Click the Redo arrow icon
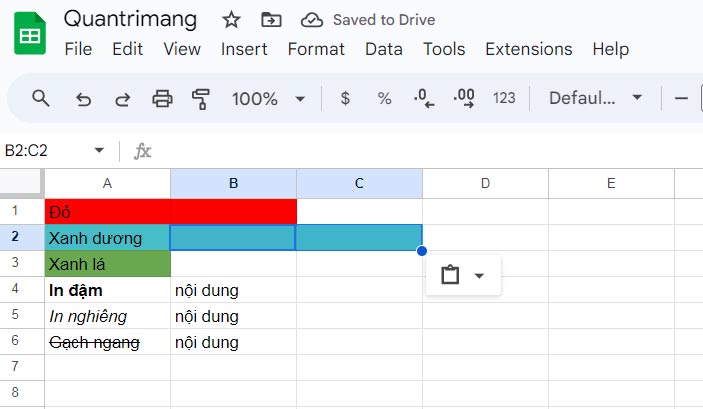The image size is (703, 409). point(122,98)
